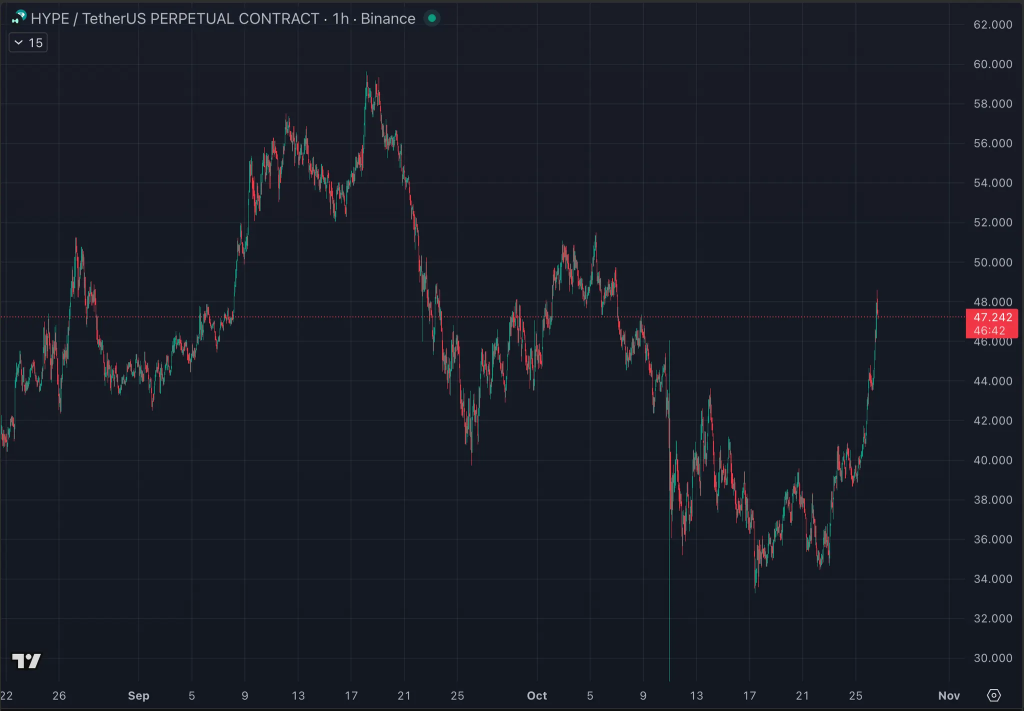The image size is (1024, 711).
Task: Click the 40.000 price axis label
Action: (991, 460)
